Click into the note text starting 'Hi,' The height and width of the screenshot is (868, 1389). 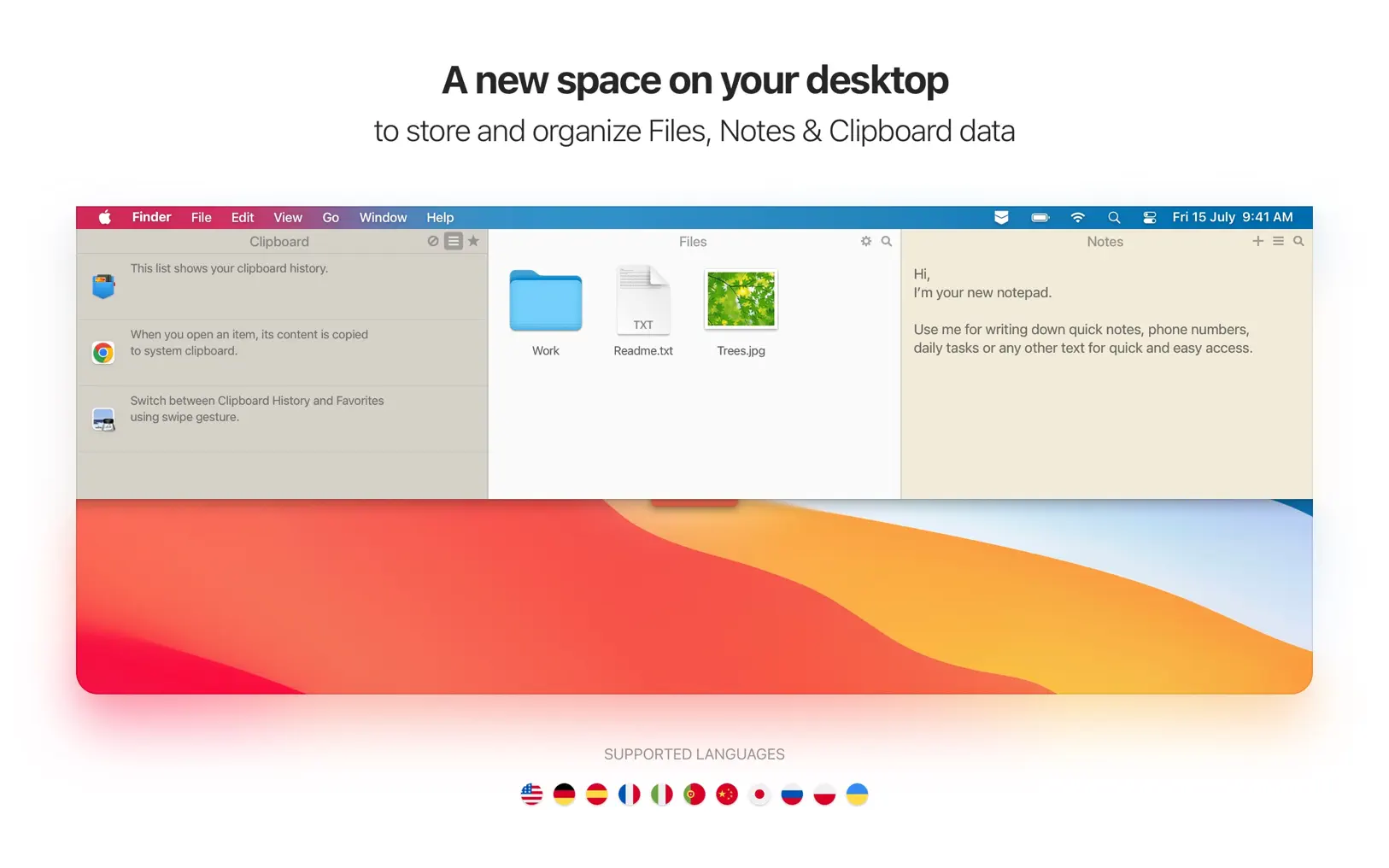click(922, 274)
